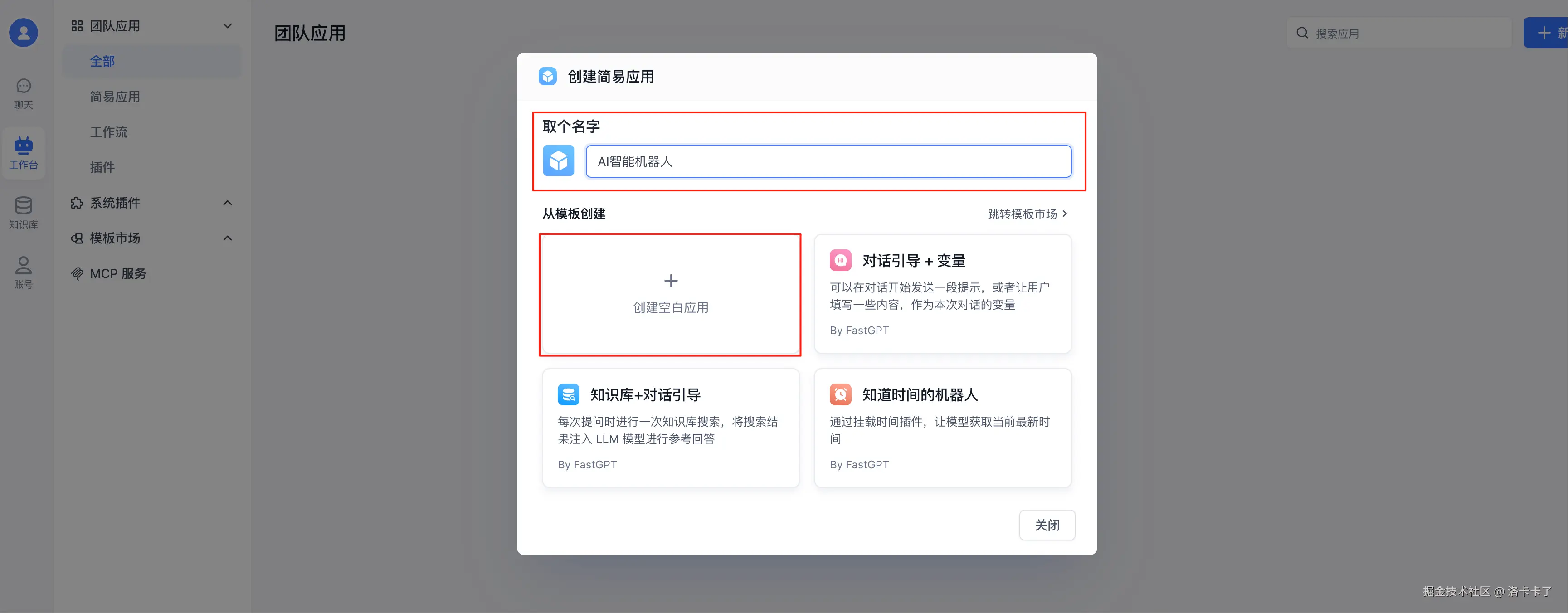Select 简易应用 in the sidebar
Screen dimensions: 1568x613
click(x=115, y=97)
